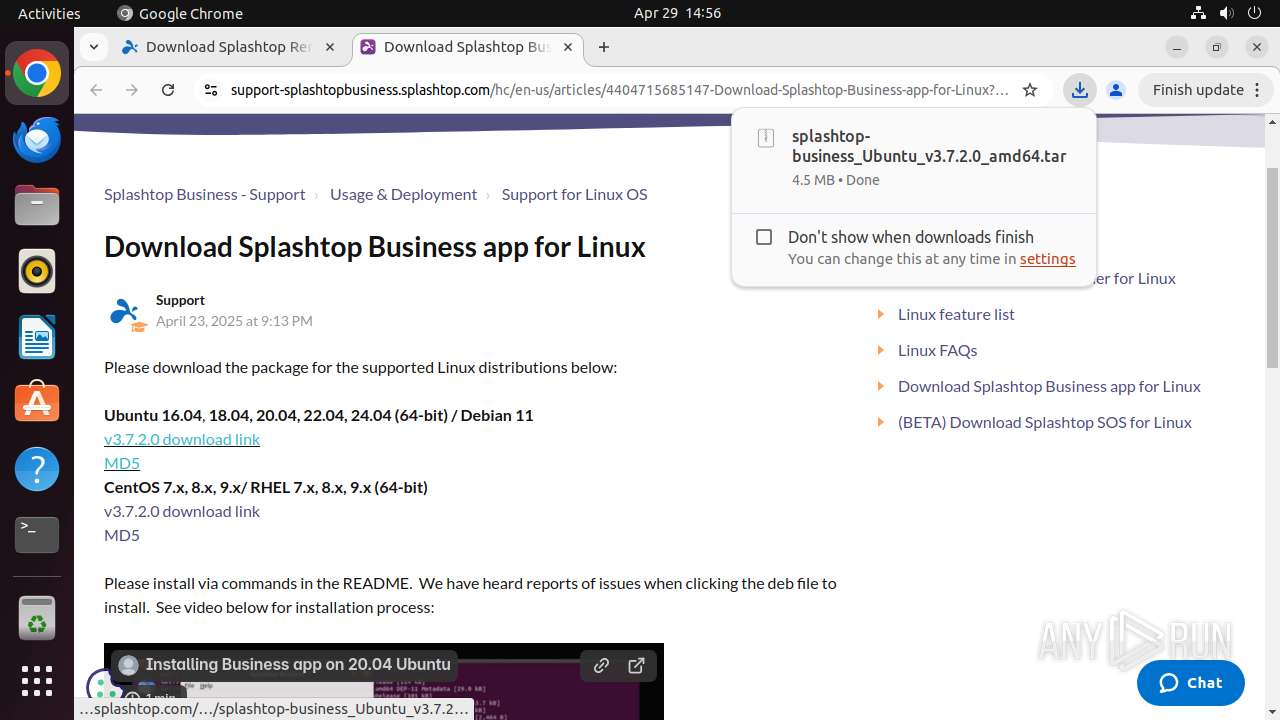Open Download Splashtop Business app sidebar link
This screenshot has height=720, width=1280.
pos(1049,386)
